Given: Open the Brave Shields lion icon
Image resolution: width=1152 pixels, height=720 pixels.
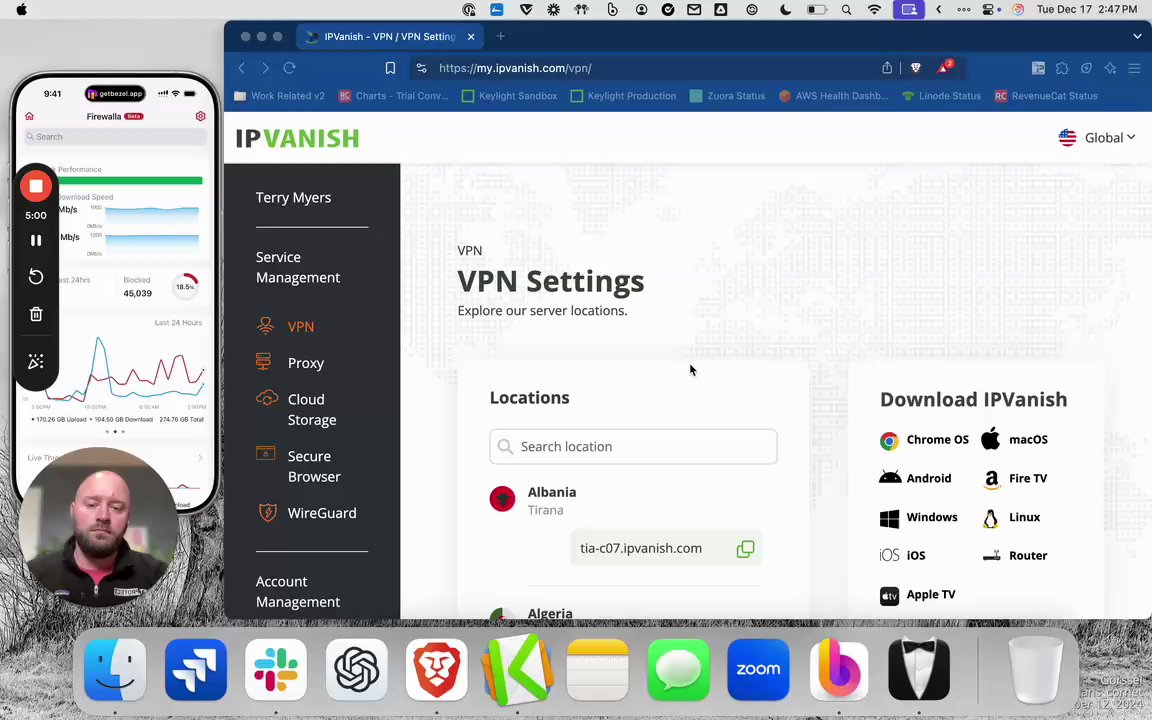Looking at the screenshot, I should pyautogui.click(x=915, y=68).
